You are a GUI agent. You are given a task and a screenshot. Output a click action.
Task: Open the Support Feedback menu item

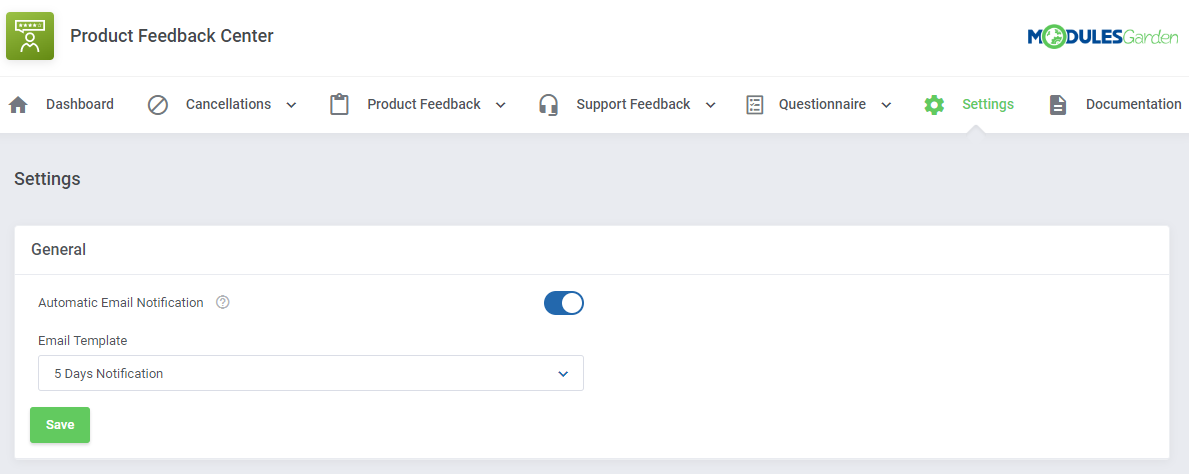pos(633,105)
